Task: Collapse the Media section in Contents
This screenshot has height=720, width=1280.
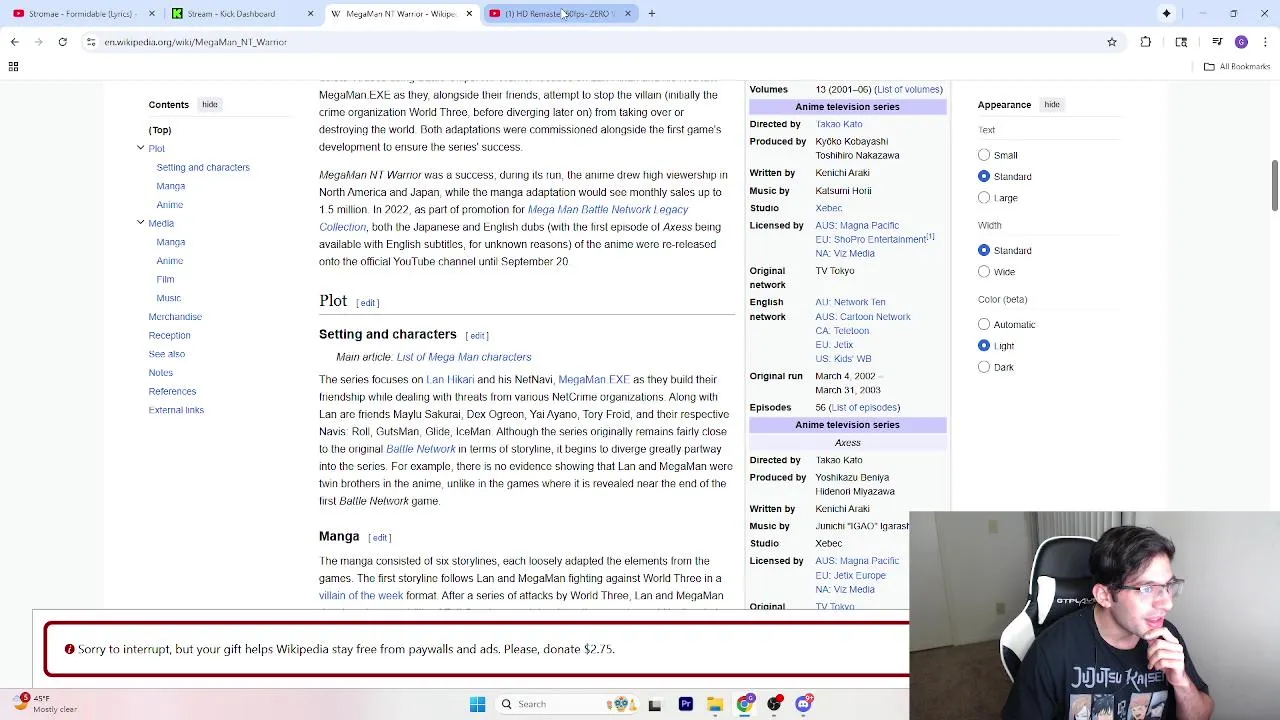Action: (140, 223)
